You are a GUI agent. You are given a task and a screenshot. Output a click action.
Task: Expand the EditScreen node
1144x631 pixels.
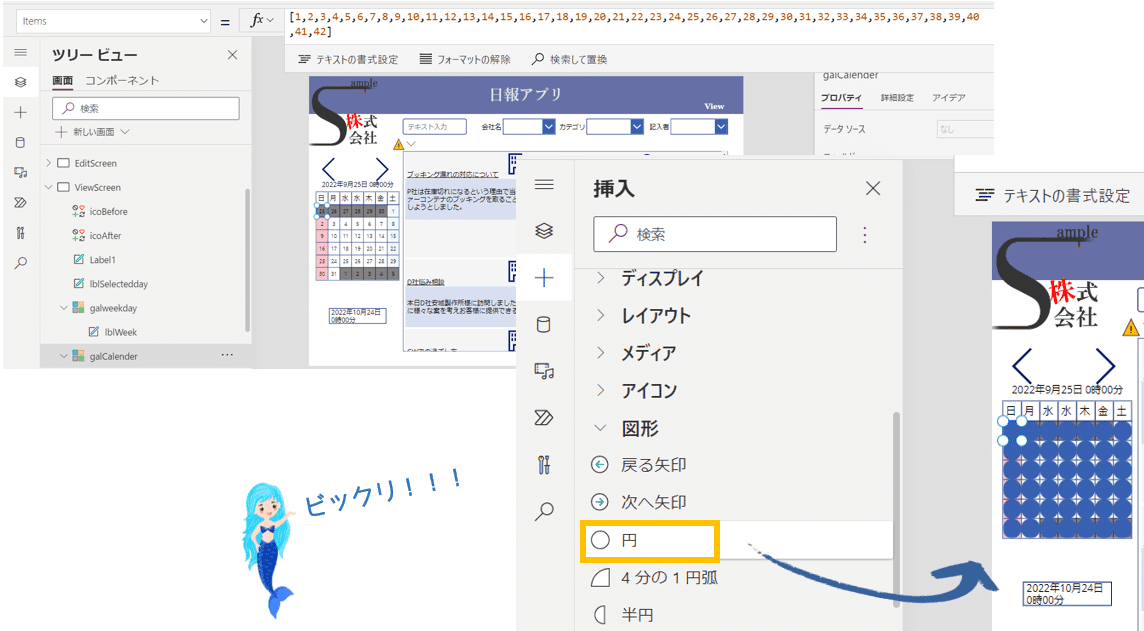[49, 163]
